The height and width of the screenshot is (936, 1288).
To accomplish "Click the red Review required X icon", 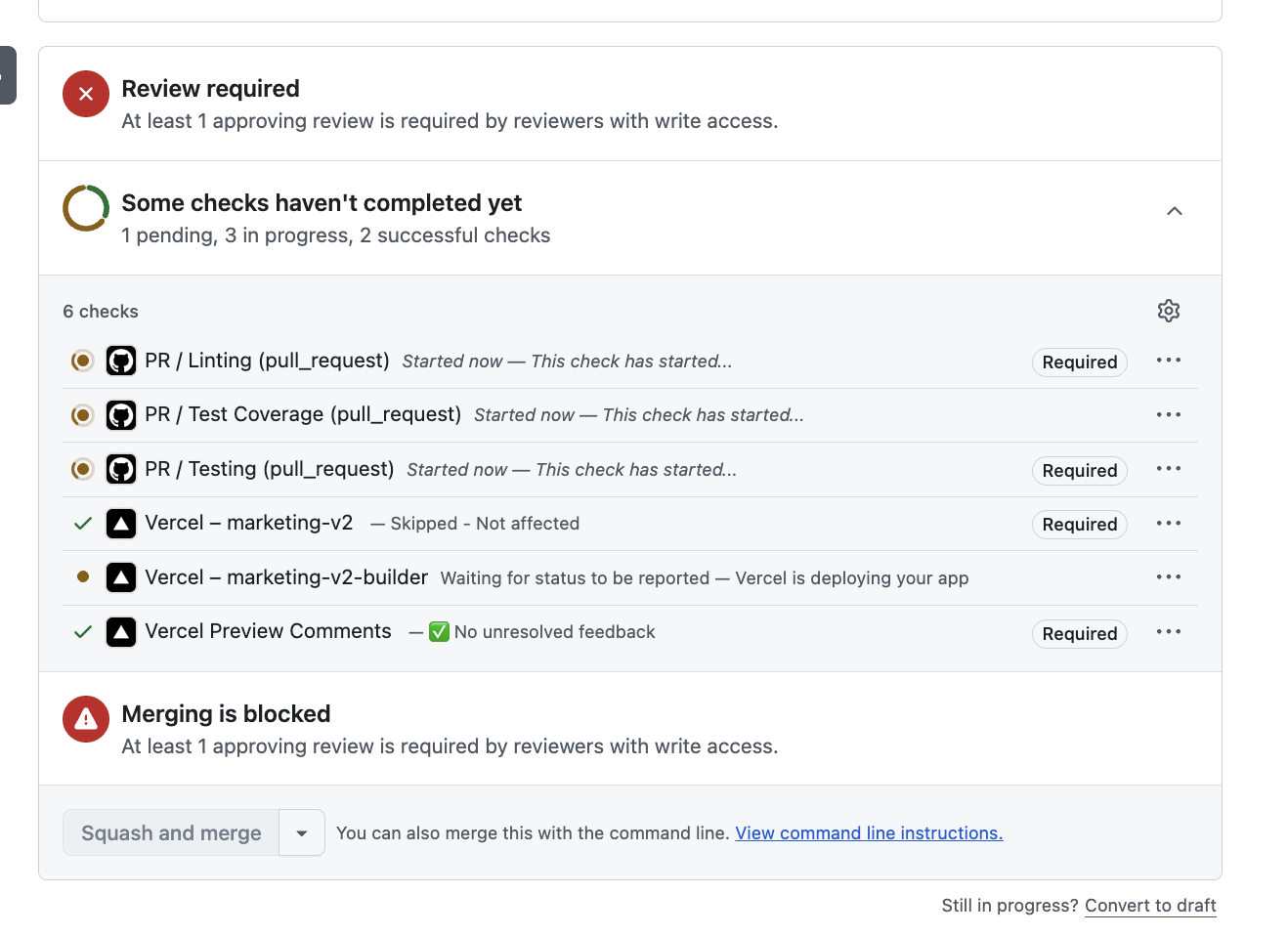I will [x=86, y=94].
